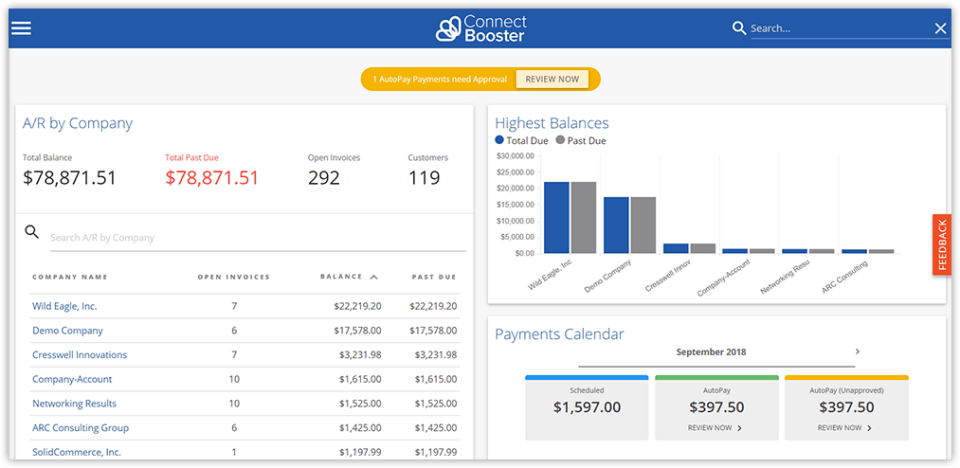Click Payments Calendar panel title
Image resolution: width=960 pixels, height=468 pixels.
(x=560, y=334)
